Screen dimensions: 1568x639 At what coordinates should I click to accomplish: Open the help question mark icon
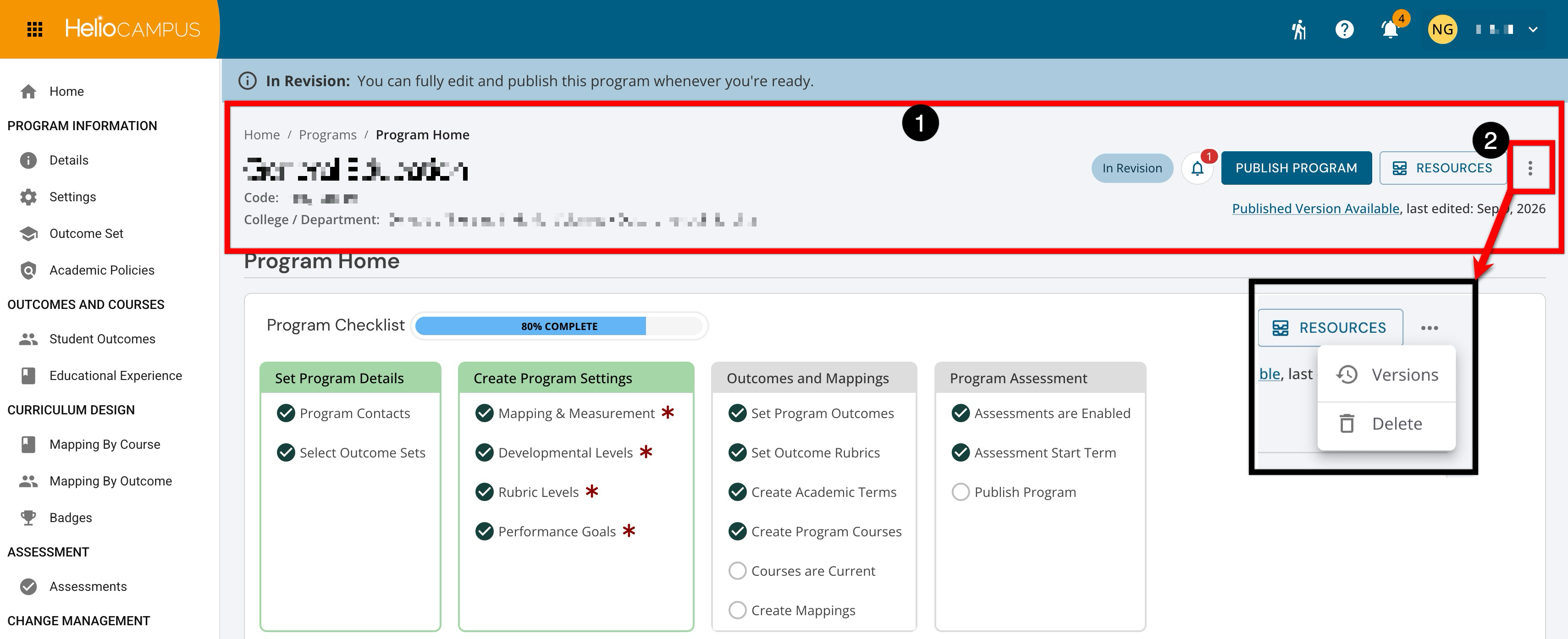1344,29
